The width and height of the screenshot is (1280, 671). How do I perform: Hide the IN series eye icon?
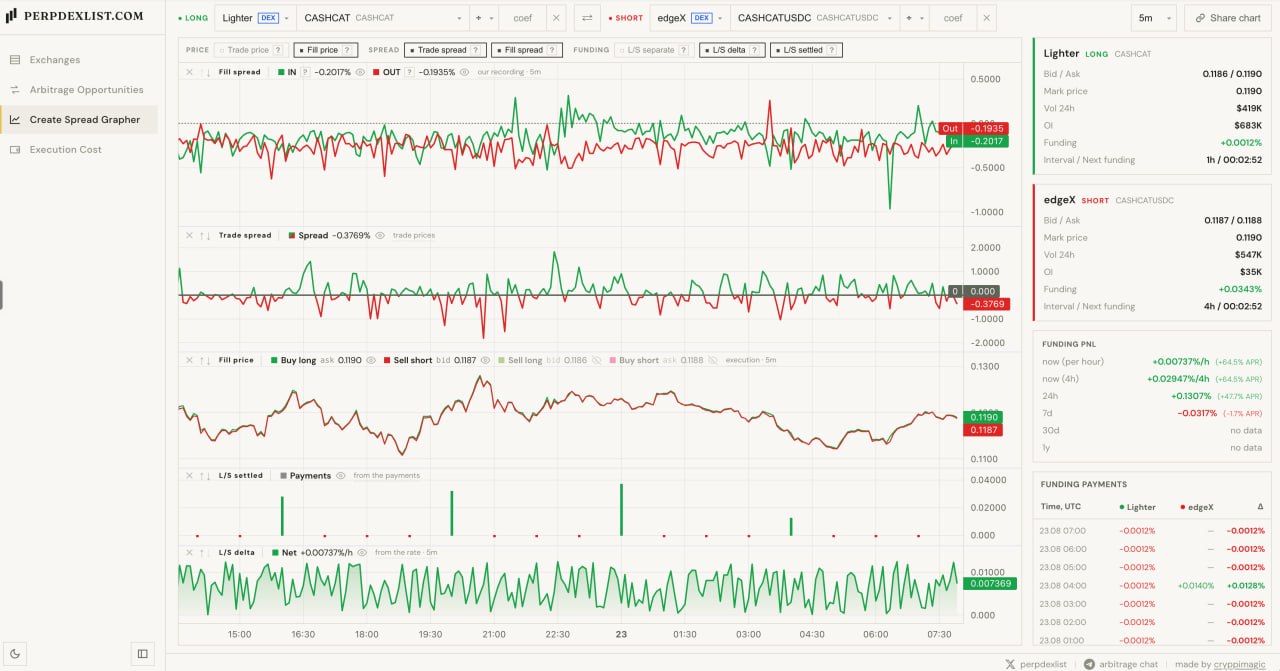(360, 72)
